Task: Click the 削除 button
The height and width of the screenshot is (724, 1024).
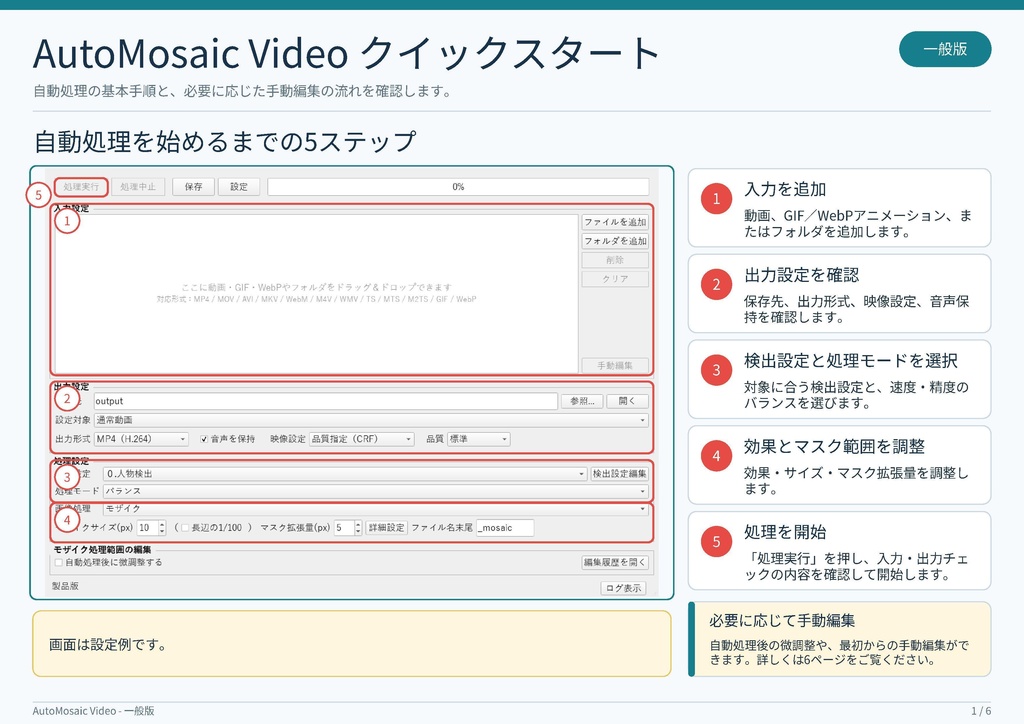Action: point(615,260)
